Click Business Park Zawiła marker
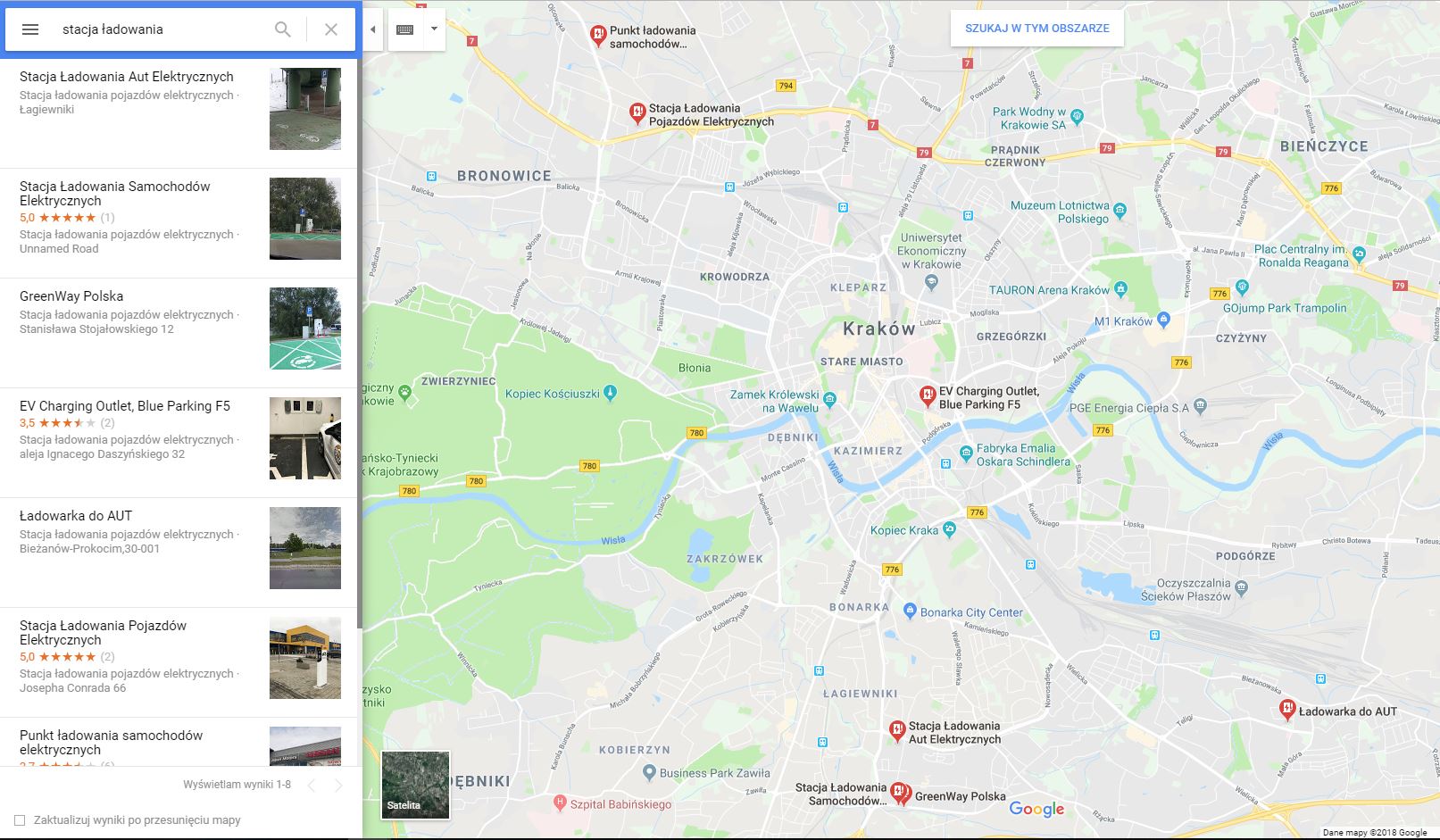This screenshot has width=1440, height=840. pyautogui.click(x=648, y=773)
